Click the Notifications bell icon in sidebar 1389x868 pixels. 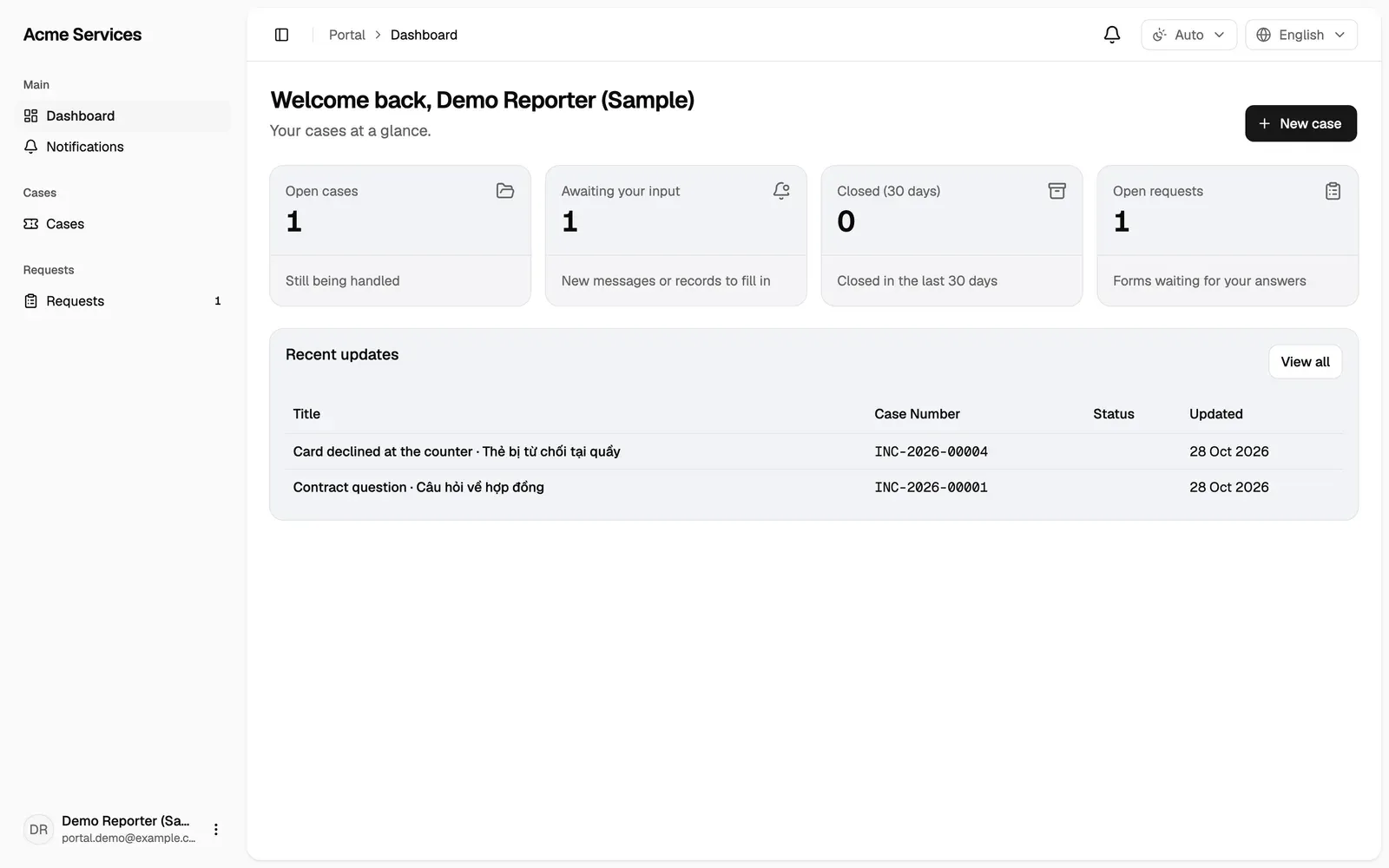pyautogui.click(x=31, y=147)
